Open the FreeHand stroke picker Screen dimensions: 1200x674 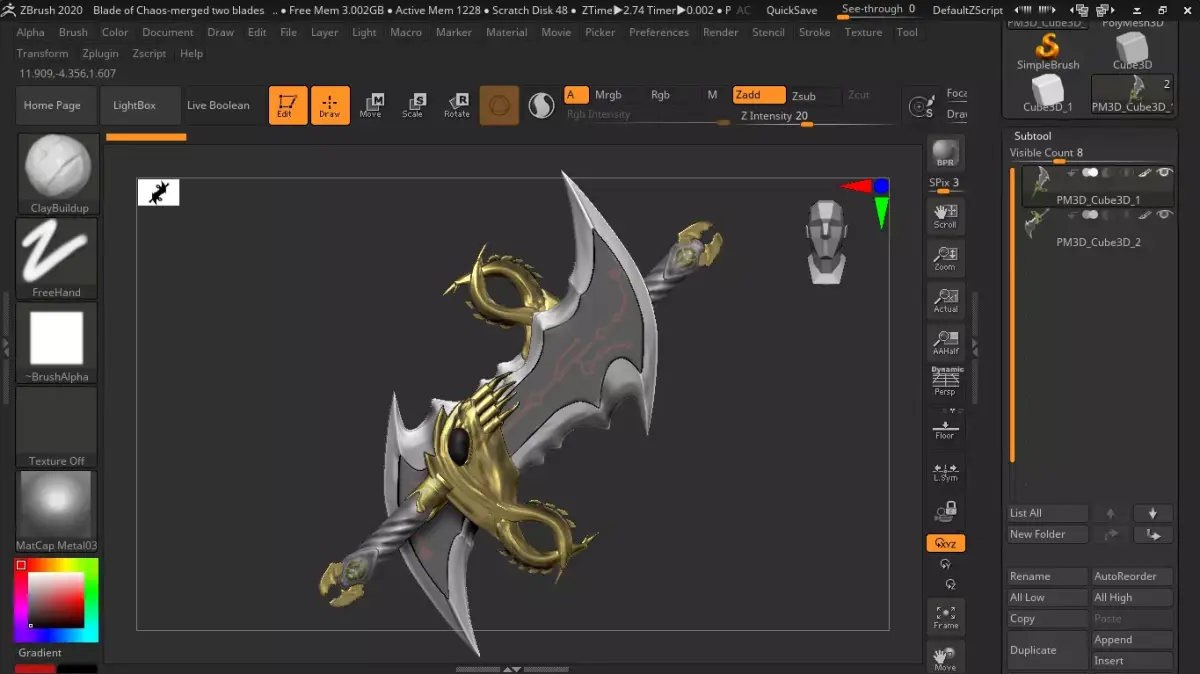57,259
